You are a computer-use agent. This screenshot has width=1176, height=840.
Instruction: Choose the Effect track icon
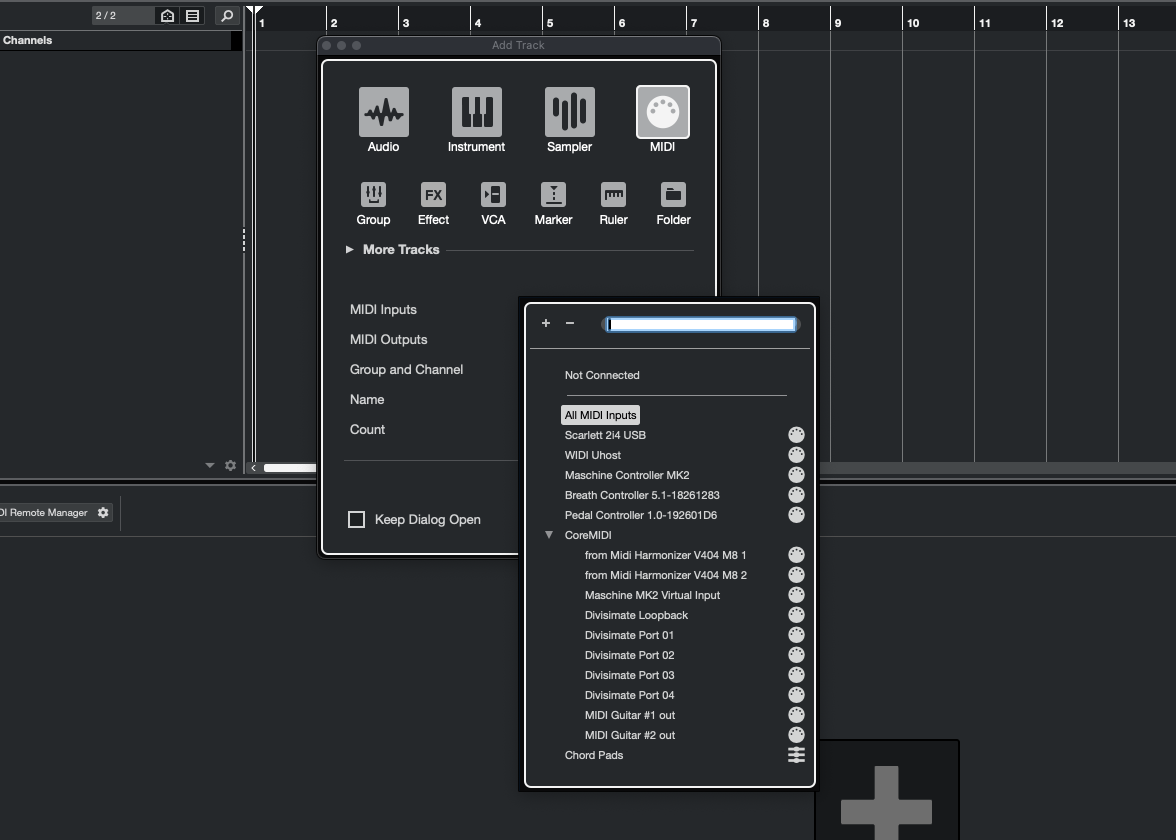(434, 195)
